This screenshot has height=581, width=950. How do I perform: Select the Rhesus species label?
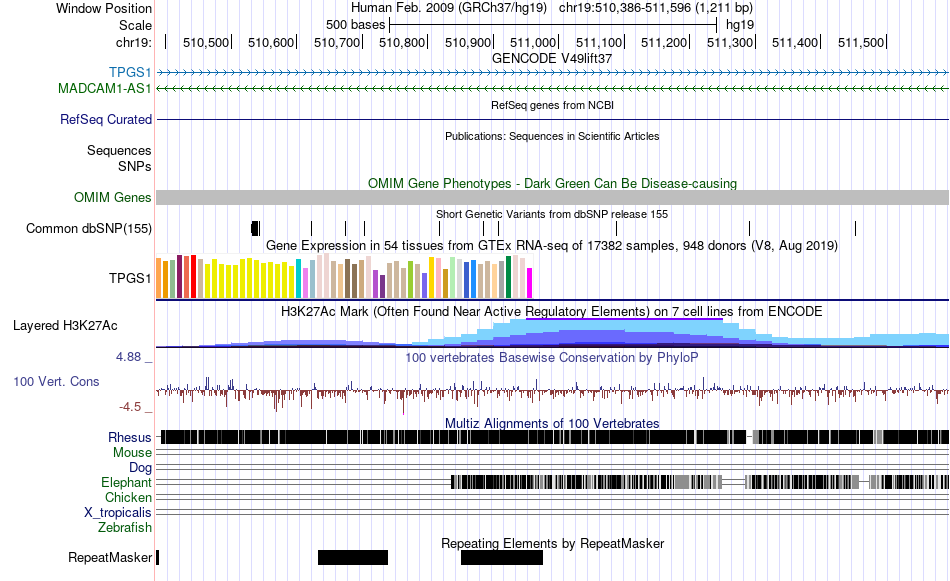tap(130, 437)
